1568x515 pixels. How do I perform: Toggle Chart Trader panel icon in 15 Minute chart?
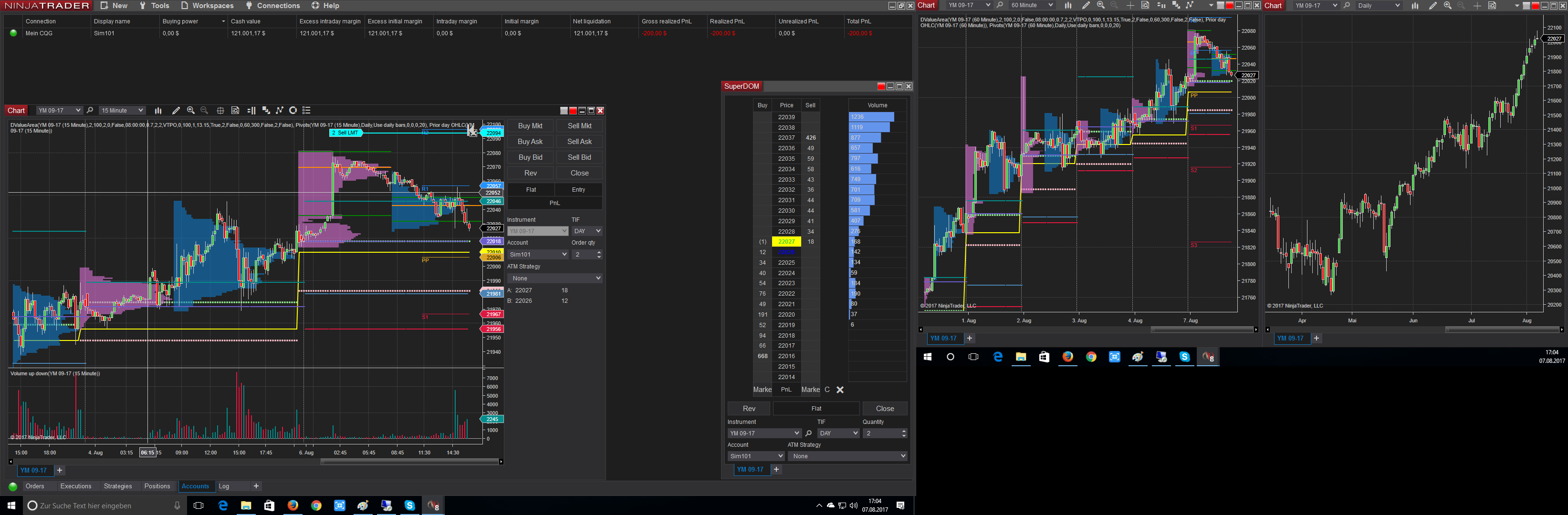pyautogui.click(x=251, y=111)
